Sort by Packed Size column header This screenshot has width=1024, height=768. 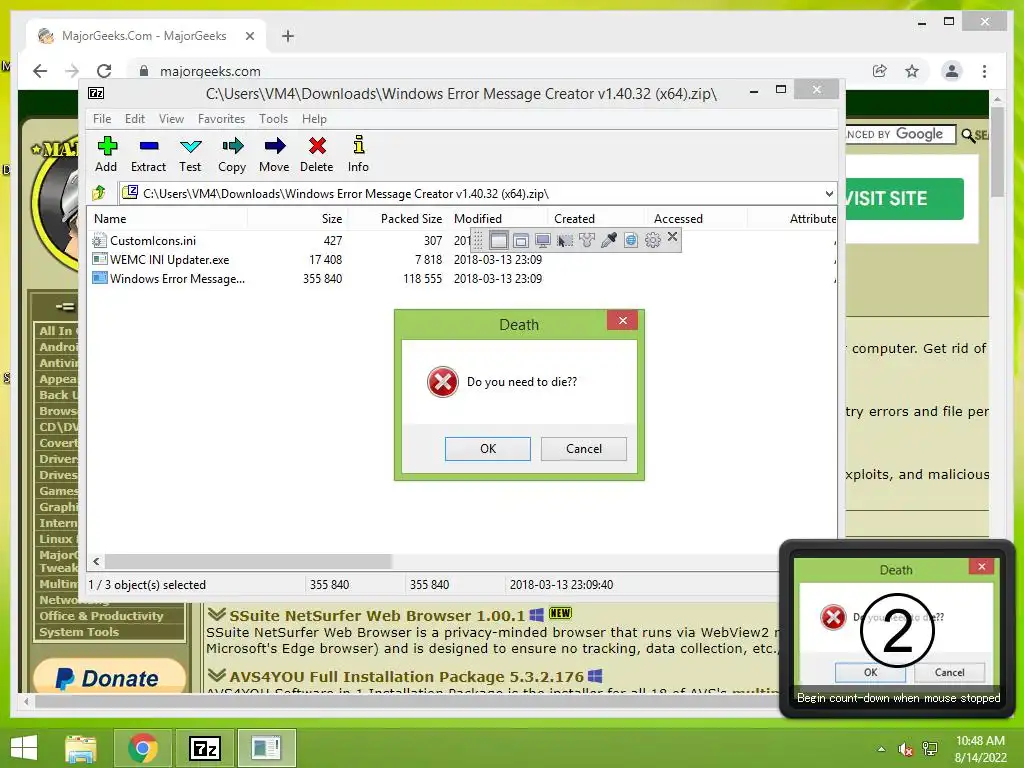click(397, 219)
